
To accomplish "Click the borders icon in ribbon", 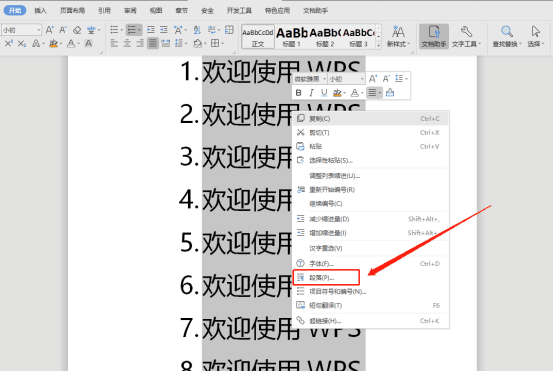I will [215, 43].
